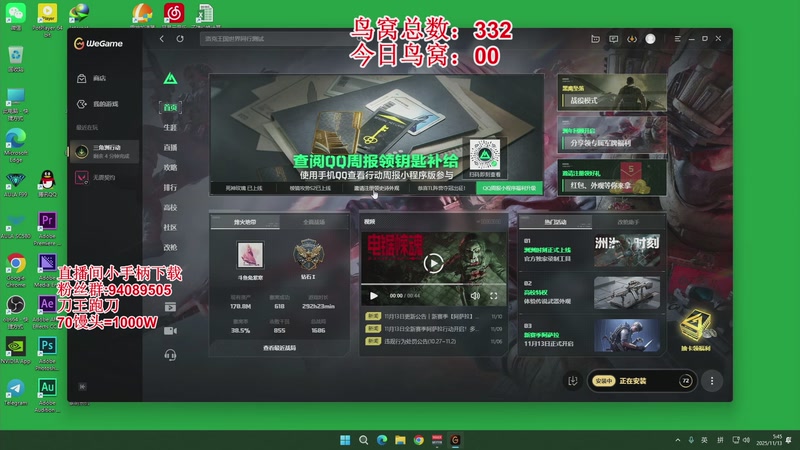Open the download manager icon in title bar
The image size is (800, 450).
[x=632, y=39]
